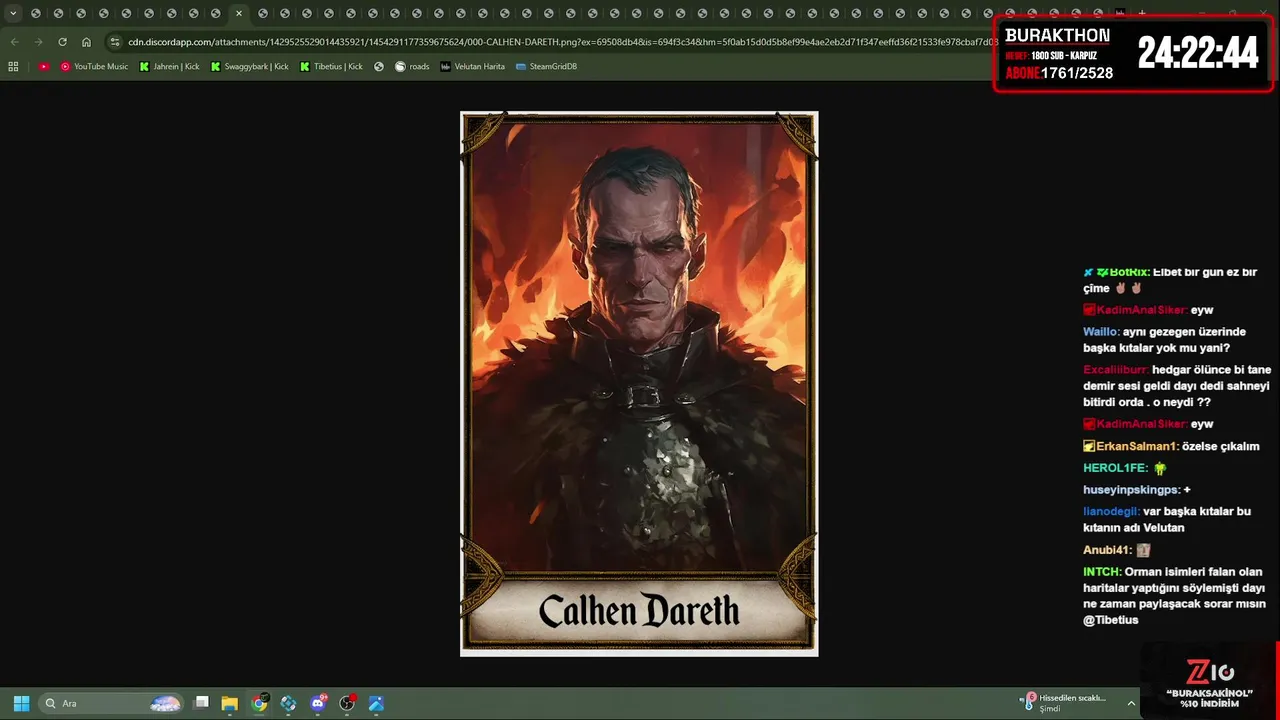Screen dimensions: 1280x720
Task: Open File Explorer from the taskbar
Action: [x=230, y=703]
